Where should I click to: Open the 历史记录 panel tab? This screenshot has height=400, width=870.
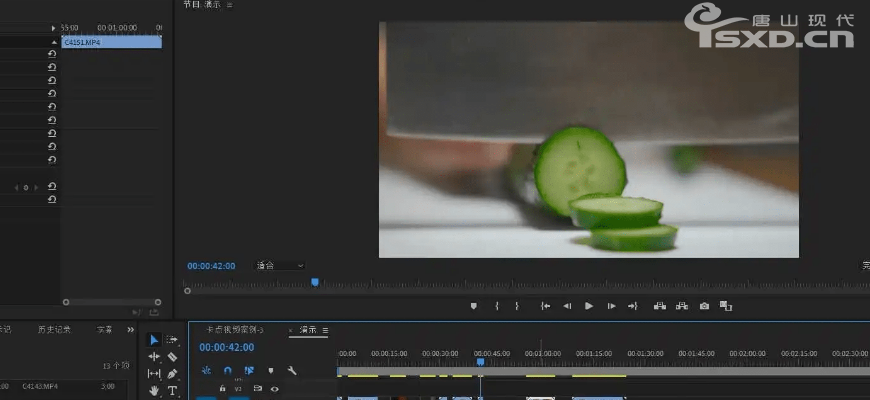54,329
